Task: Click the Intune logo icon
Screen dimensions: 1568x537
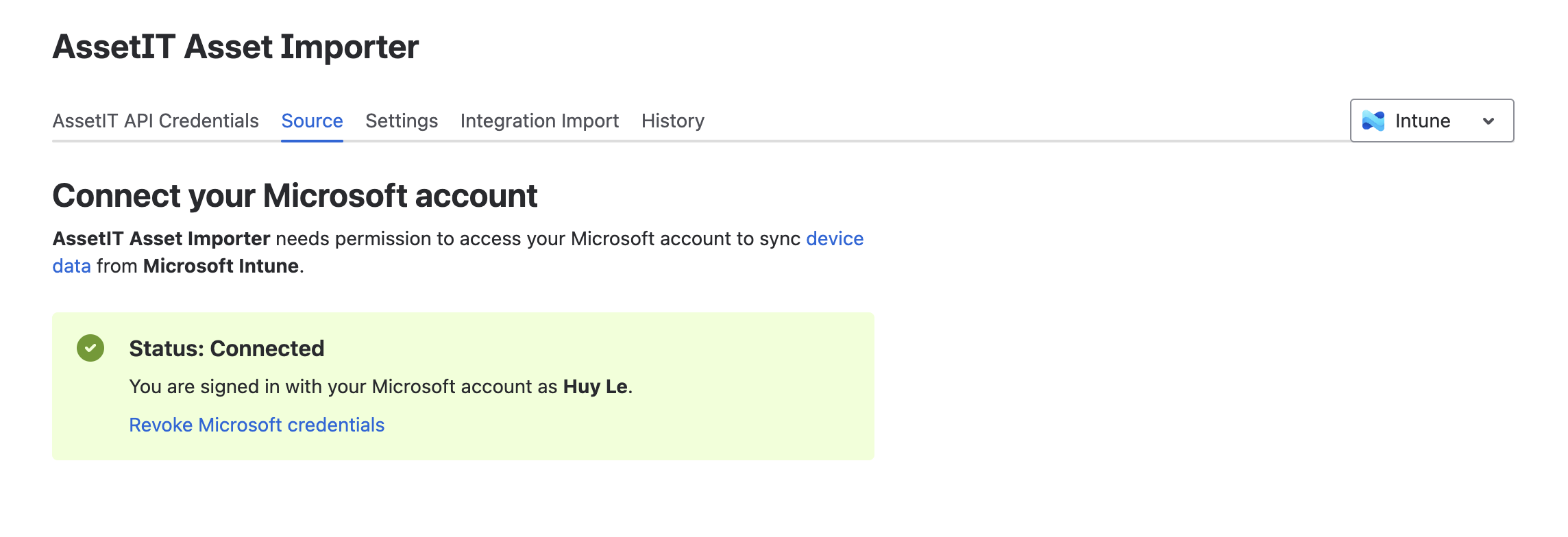Action: tap(1373, 121)
